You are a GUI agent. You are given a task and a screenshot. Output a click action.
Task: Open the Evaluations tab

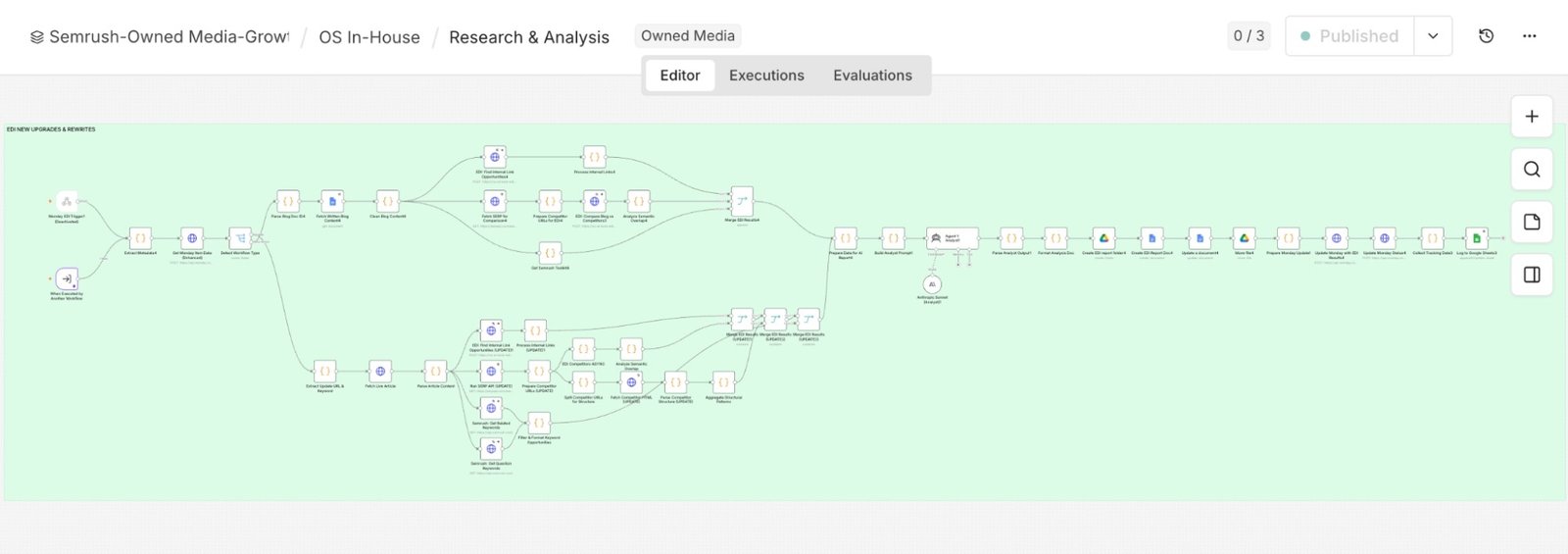(x=872, y=76)
